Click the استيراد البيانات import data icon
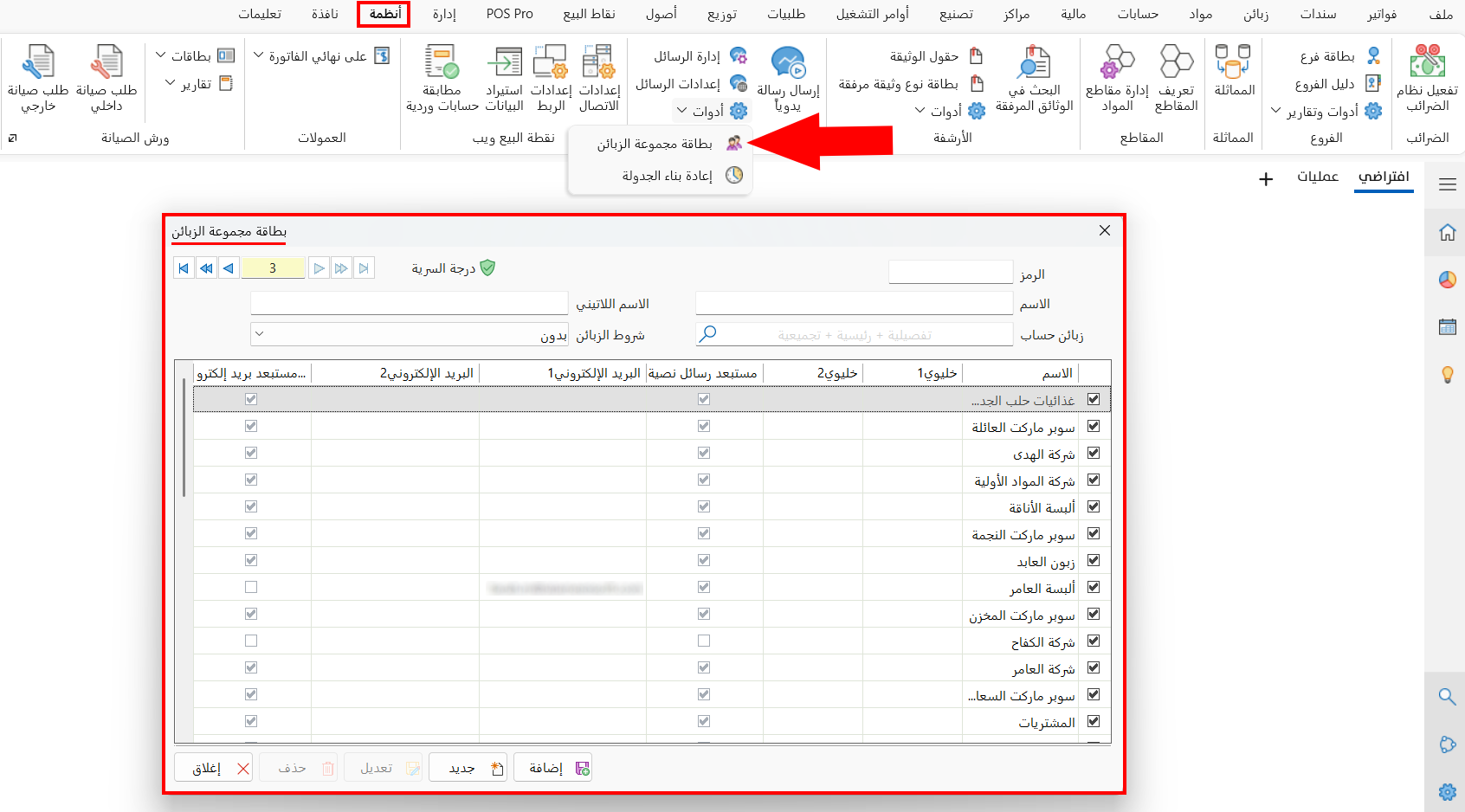This screenshot has width=1465, height=812. point(504,61)
